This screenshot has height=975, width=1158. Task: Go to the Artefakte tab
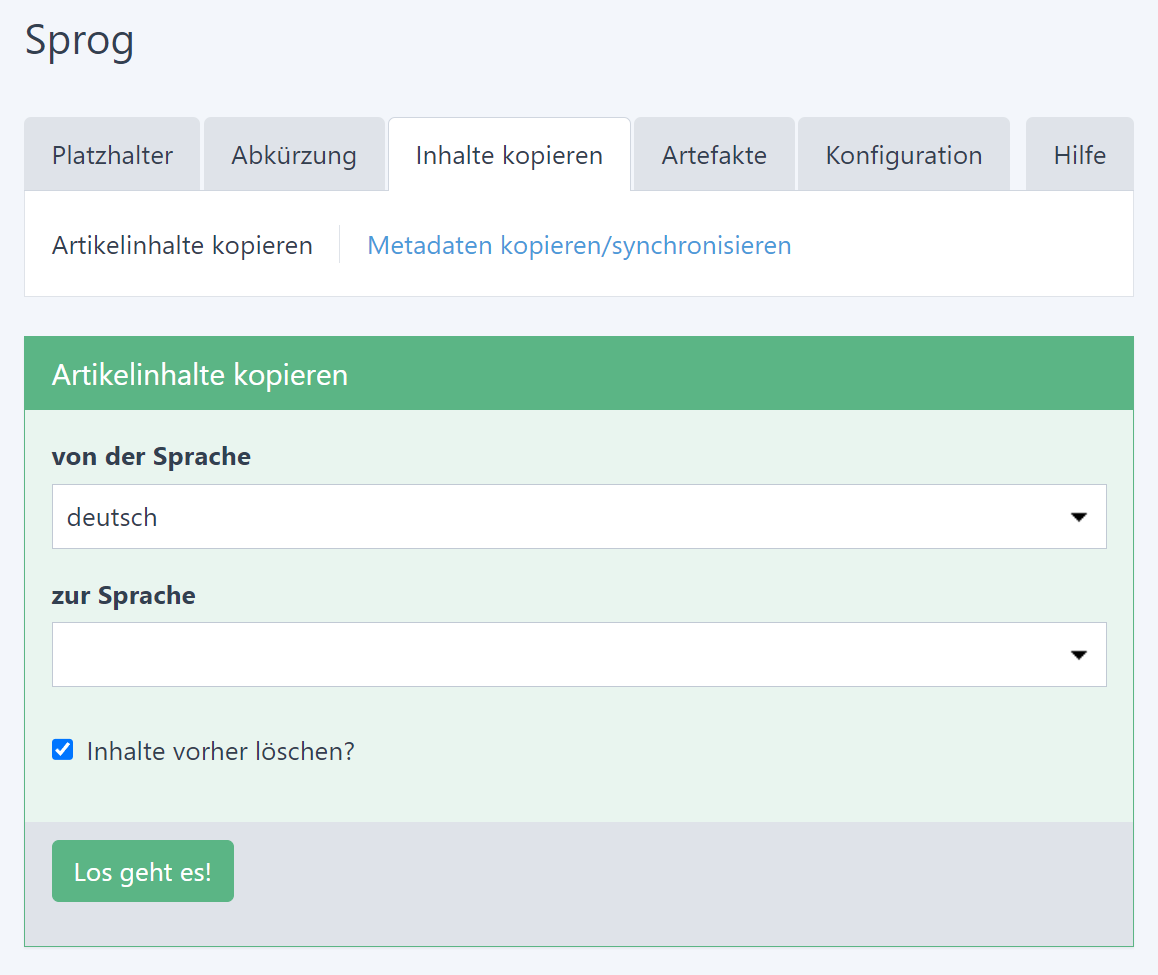click(714, 155)
